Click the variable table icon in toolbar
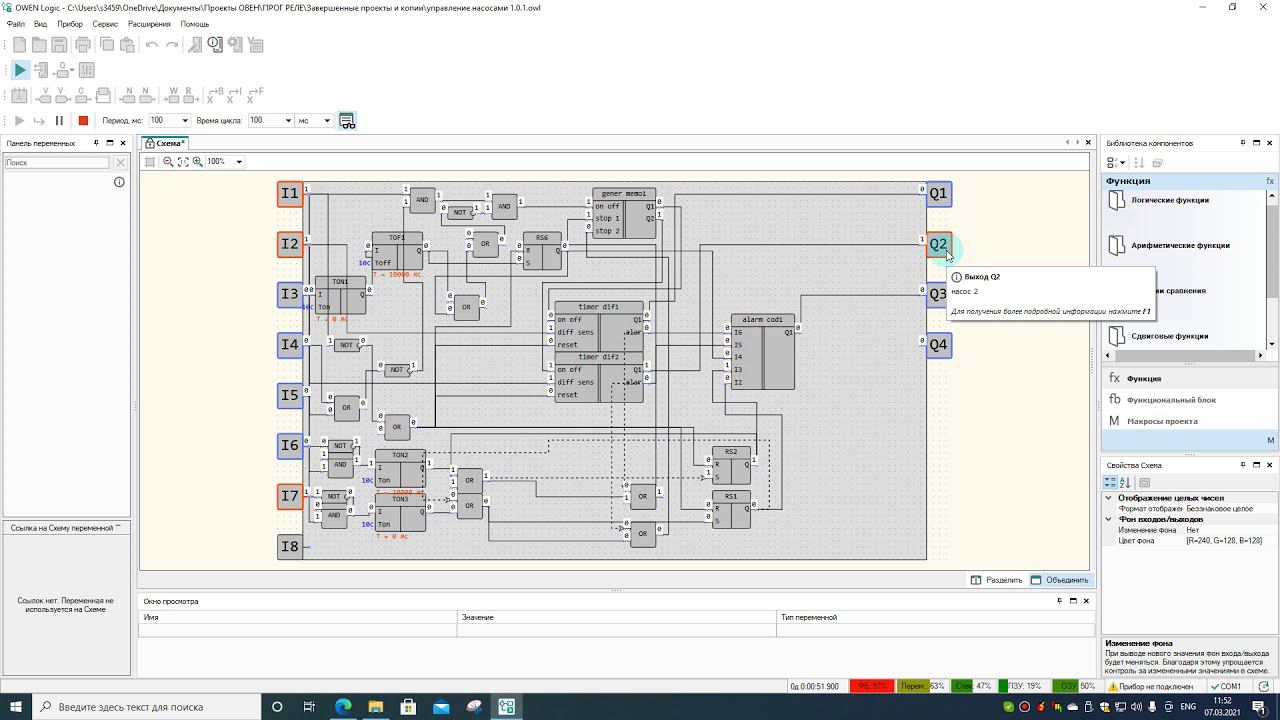 pos(255,44)
